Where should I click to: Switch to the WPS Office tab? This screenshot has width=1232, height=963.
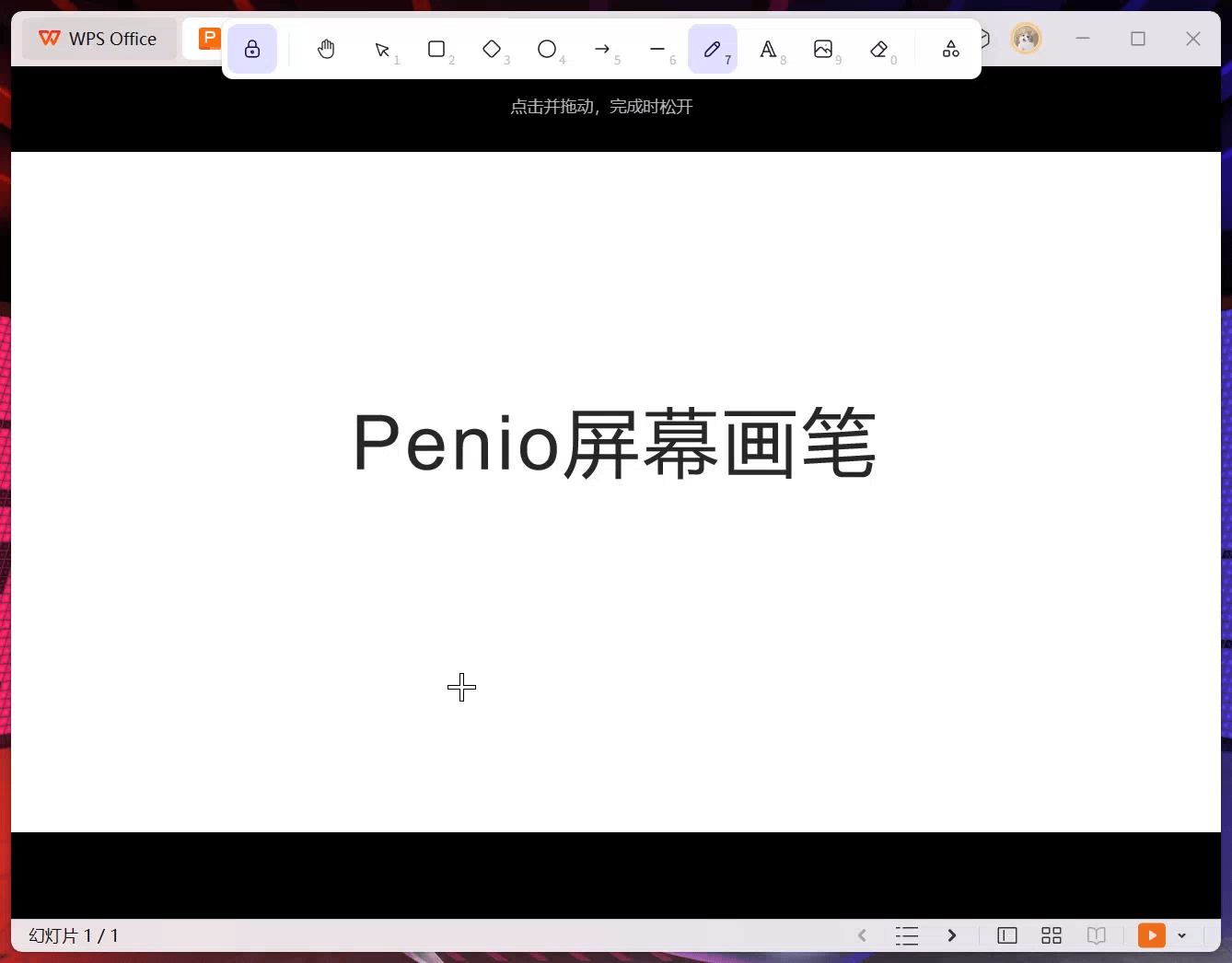coord(99,39)
